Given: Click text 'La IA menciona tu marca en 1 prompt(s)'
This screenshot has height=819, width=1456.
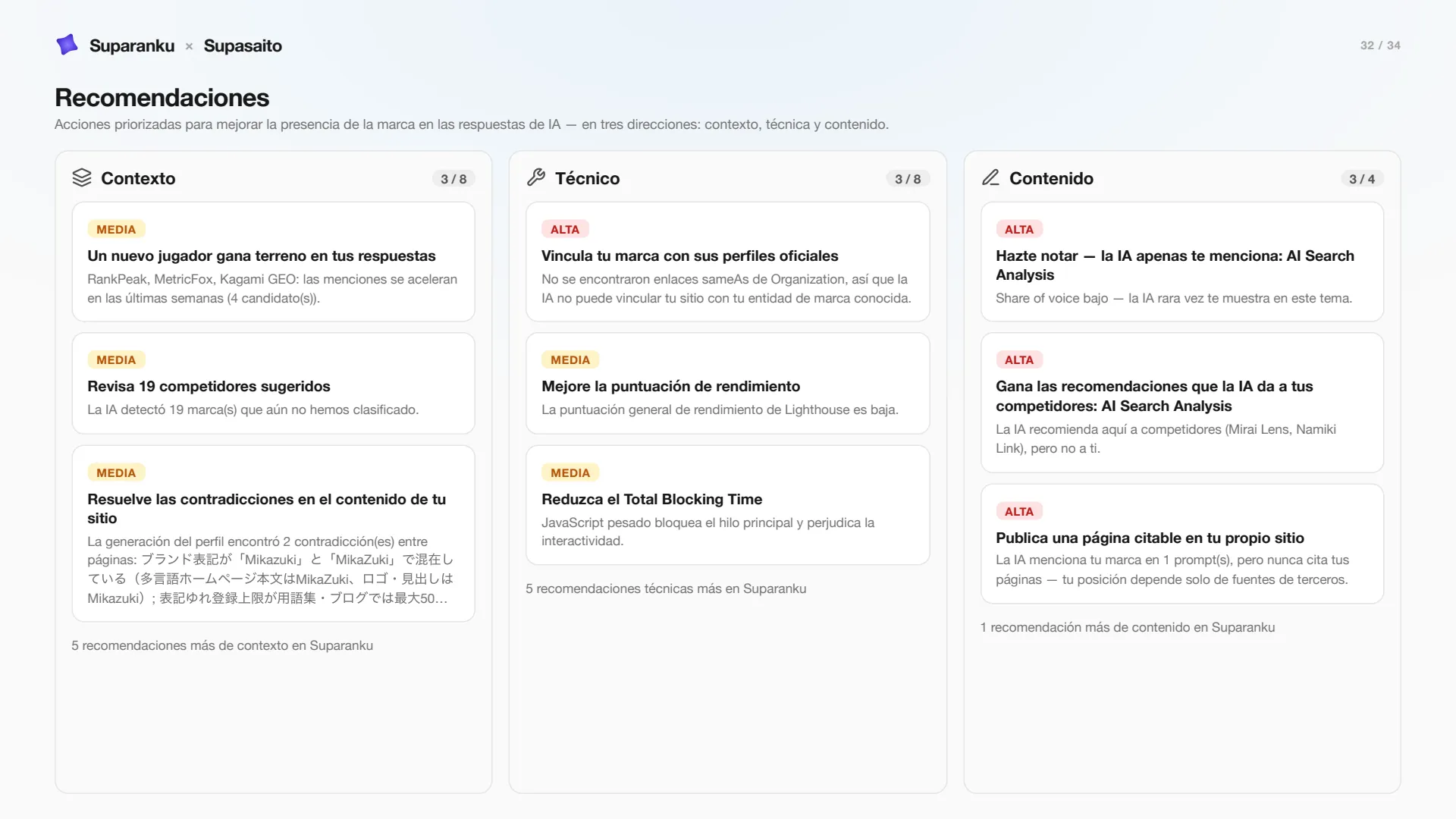Looking at the screenshot, I should [1172, 570].
